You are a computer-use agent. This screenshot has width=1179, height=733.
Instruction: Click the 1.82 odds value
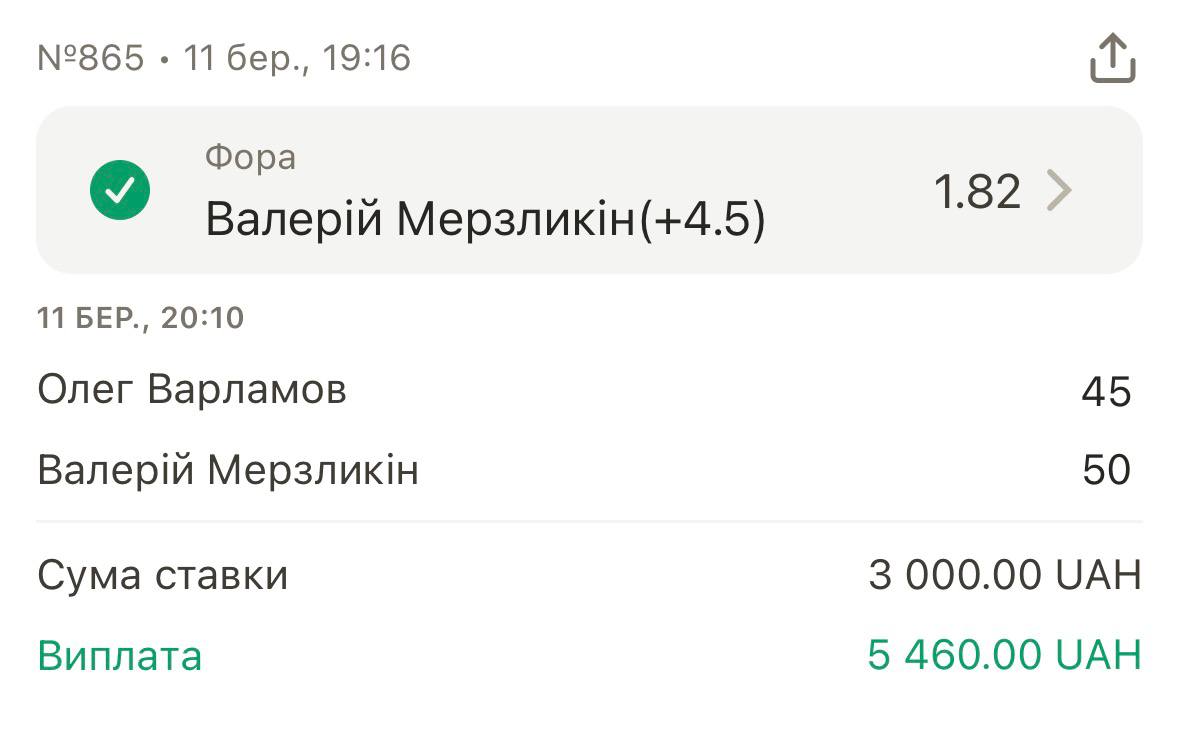tap(977, 190)
